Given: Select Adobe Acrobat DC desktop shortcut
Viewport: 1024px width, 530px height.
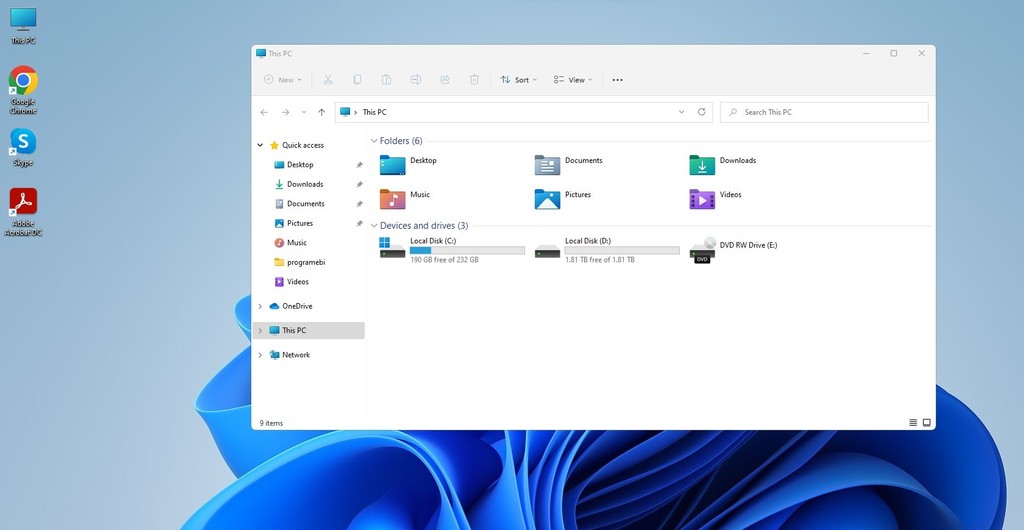Looking at the screenshot, I should point(23,212).
